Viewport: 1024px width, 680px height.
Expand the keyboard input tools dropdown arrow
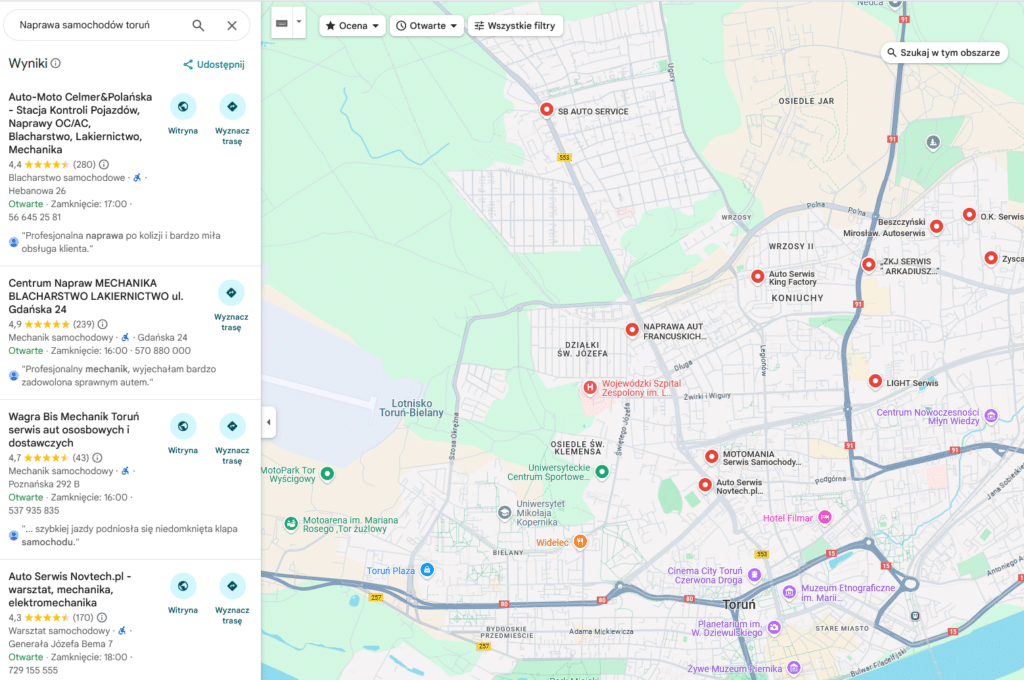[298, 21]
